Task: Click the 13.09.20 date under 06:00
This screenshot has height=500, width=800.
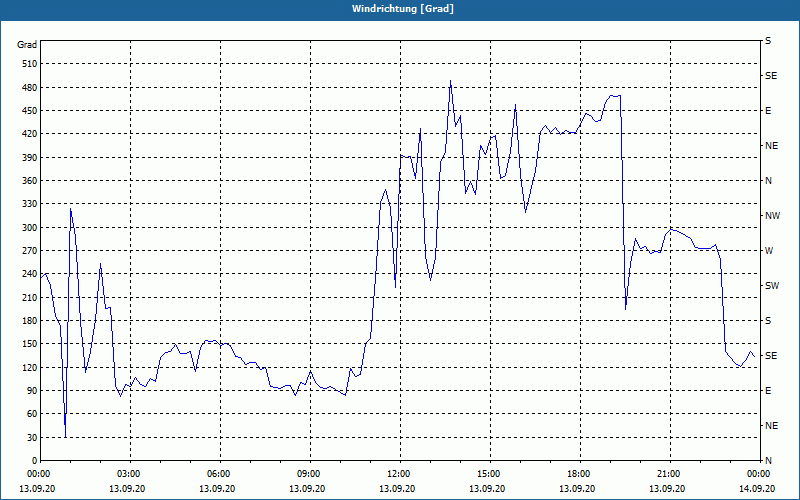Action: click(x=217, y=489)
